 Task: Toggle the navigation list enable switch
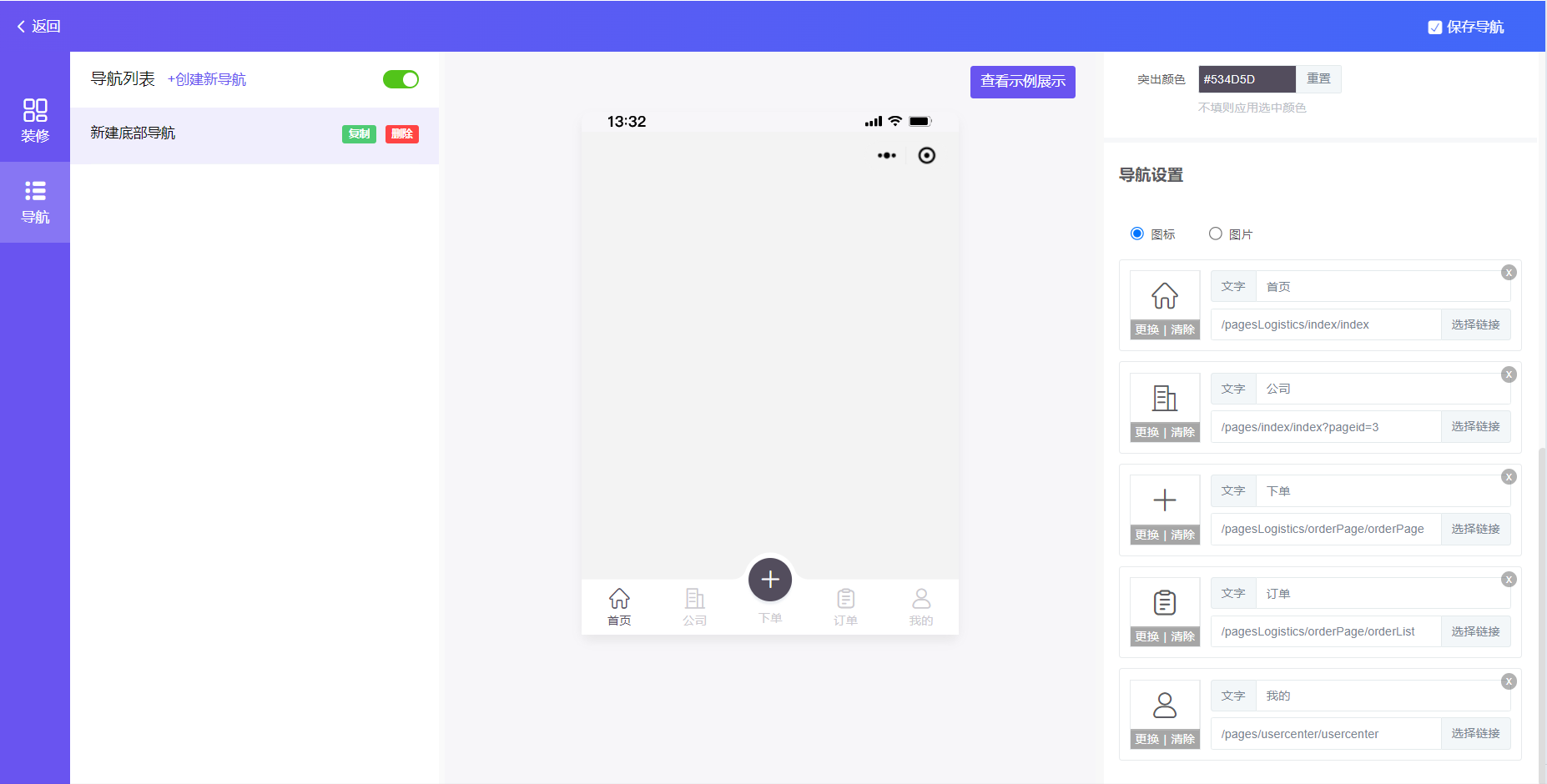point(401,79)
